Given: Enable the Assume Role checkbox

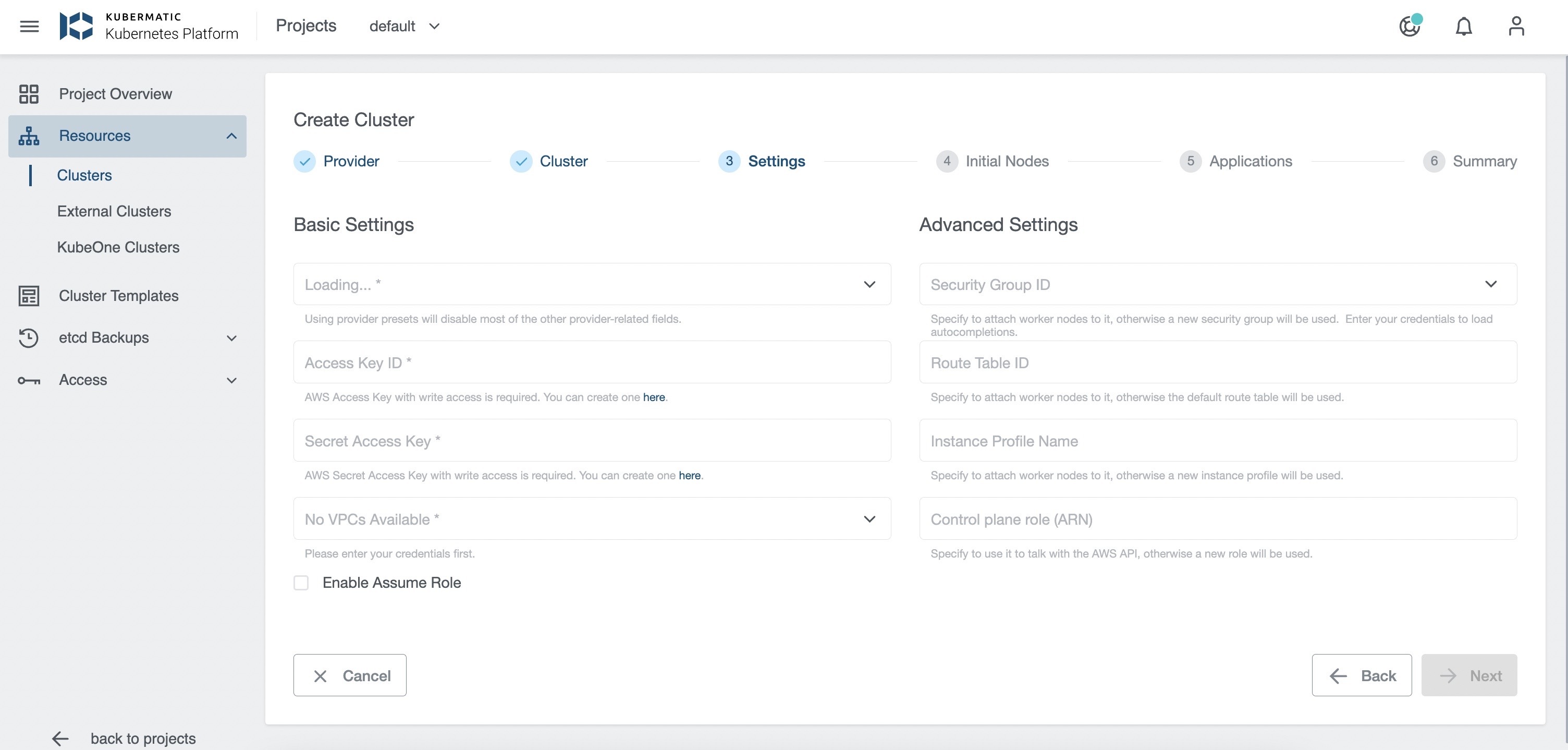Looking at the screenshot, I should point(301,583).
